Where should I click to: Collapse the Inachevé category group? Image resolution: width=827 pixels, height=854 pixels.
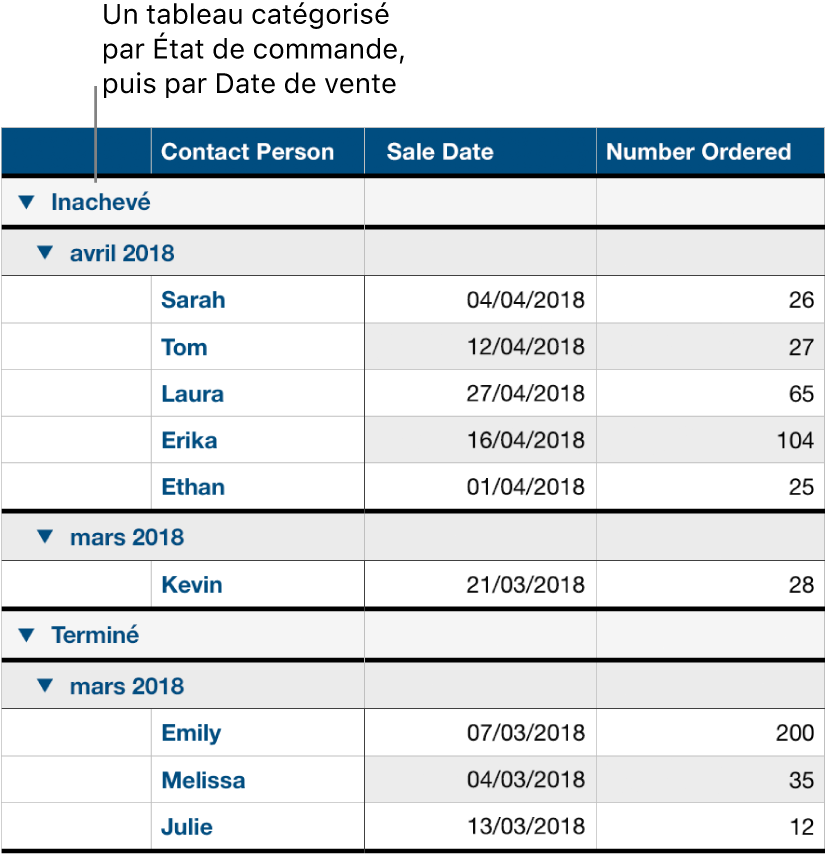(x=27, y=201)
